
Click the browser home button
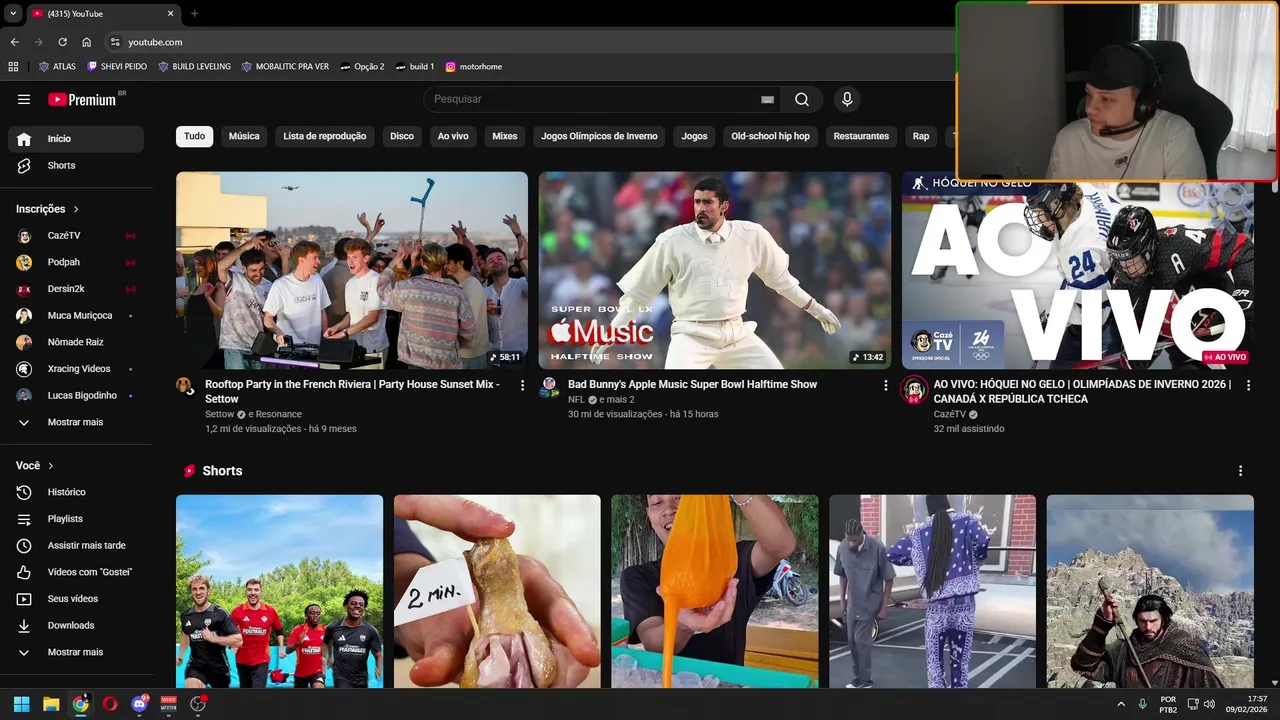(x=87, y=42)
